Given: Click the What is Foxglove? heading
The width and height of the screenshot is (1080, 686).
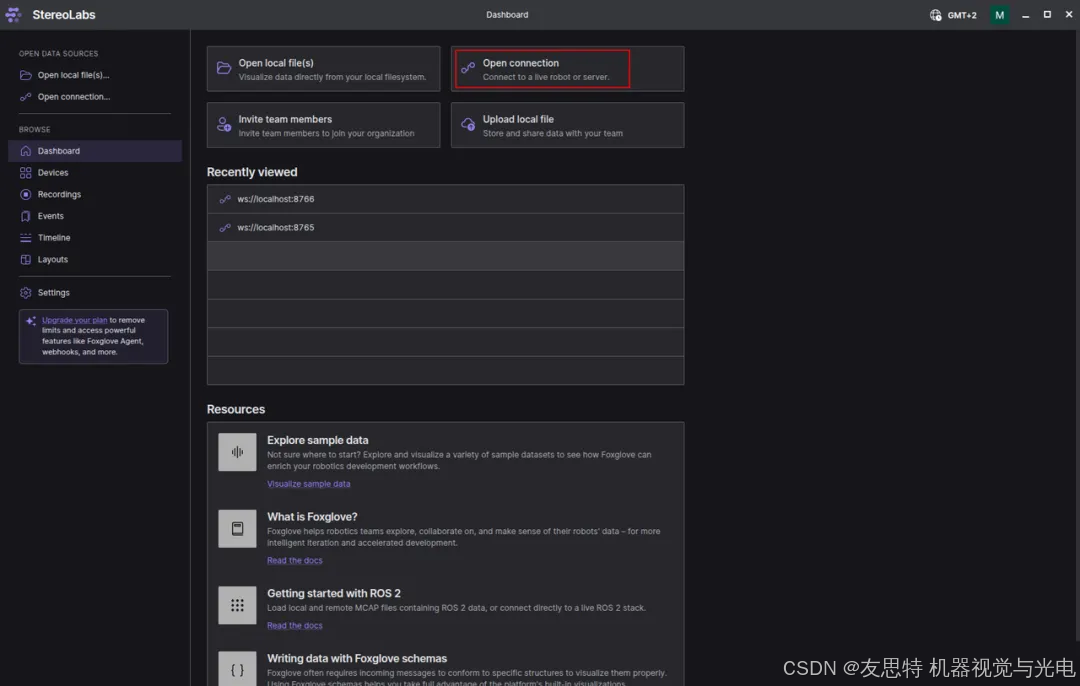Looking at the screenshot, I should [x=312, y=517].
